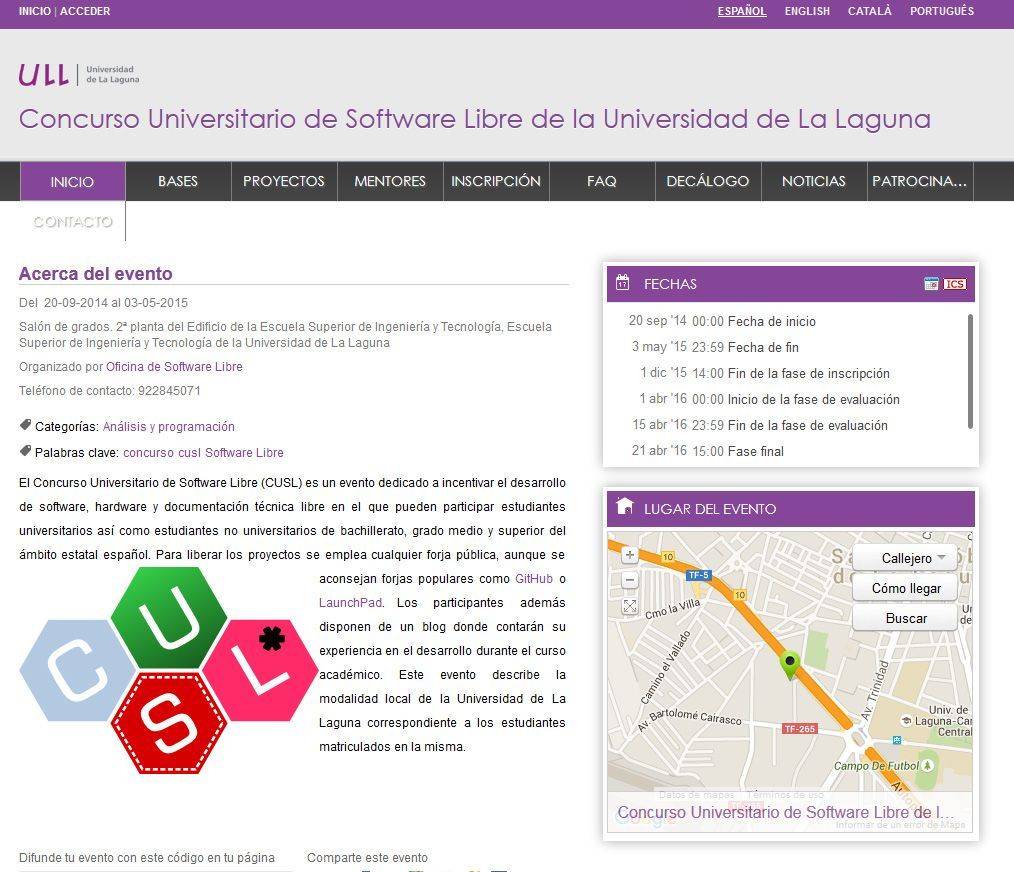
Task: Expand the map to fullscreen
Action: (629, 606)
